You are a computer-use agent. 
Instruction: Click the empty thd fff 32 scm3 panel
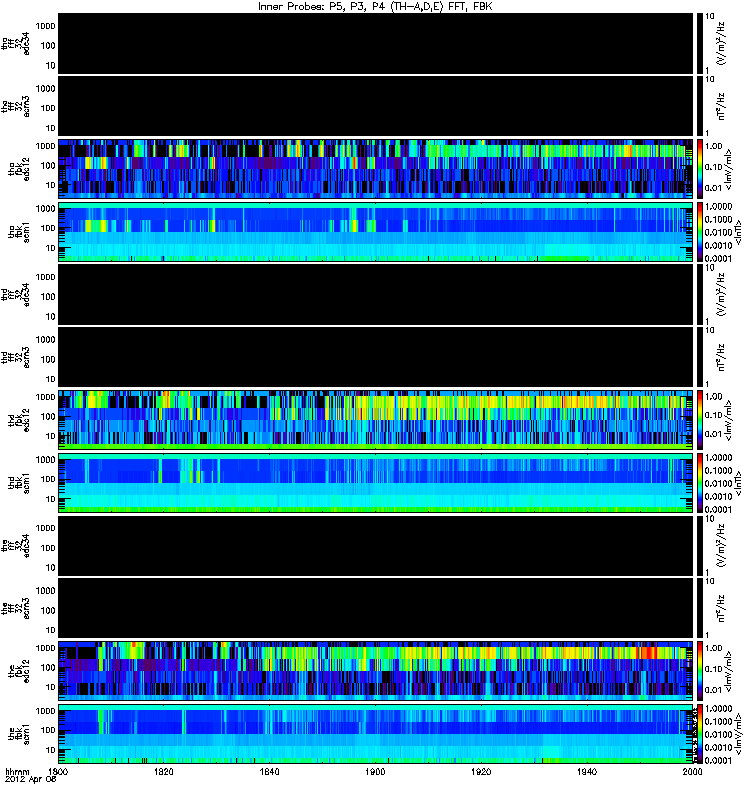click(x=376, y=357)
